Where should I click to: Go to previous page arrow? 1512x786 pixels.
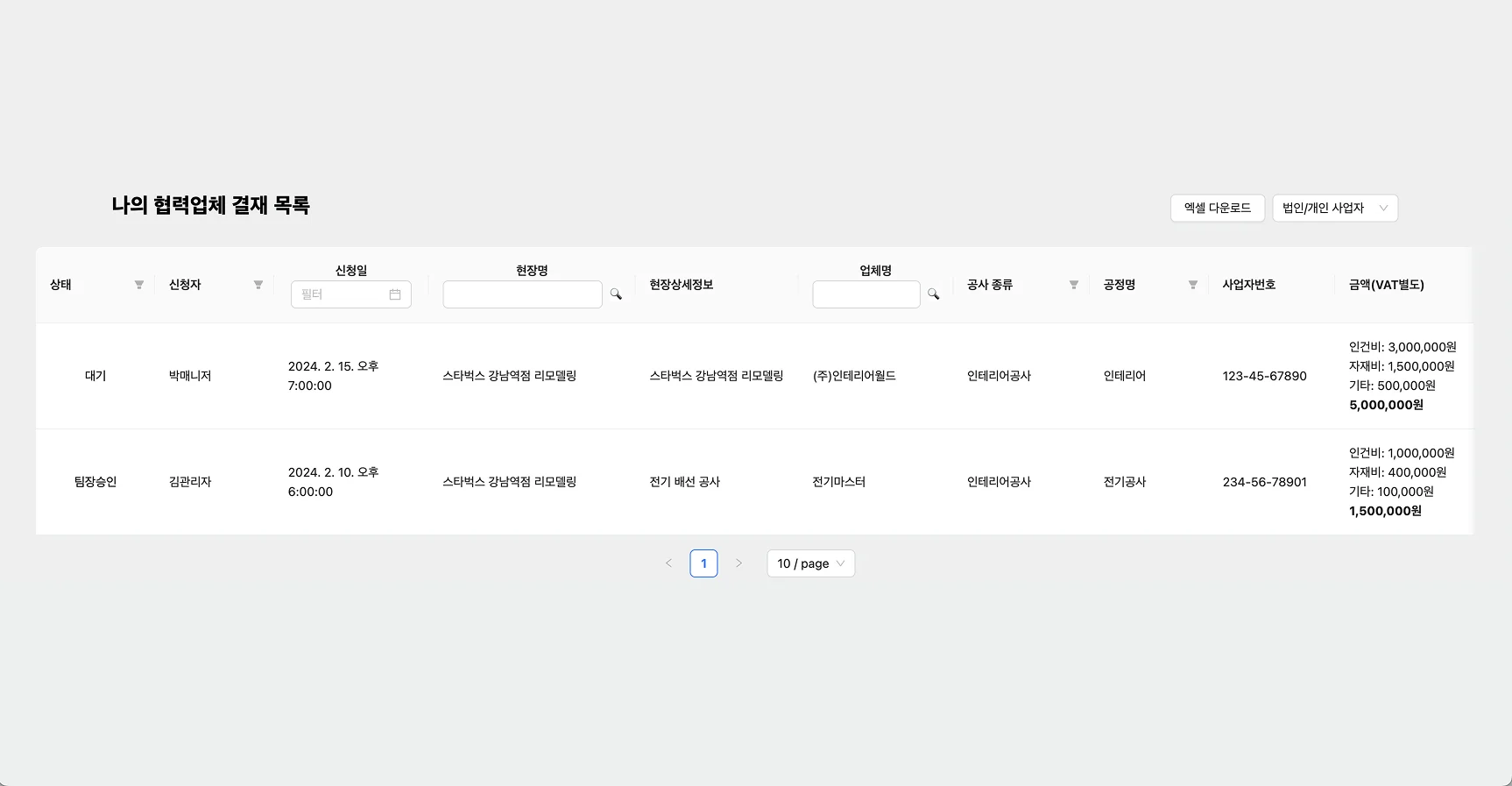pyautogui.click(x=668, y=563)
